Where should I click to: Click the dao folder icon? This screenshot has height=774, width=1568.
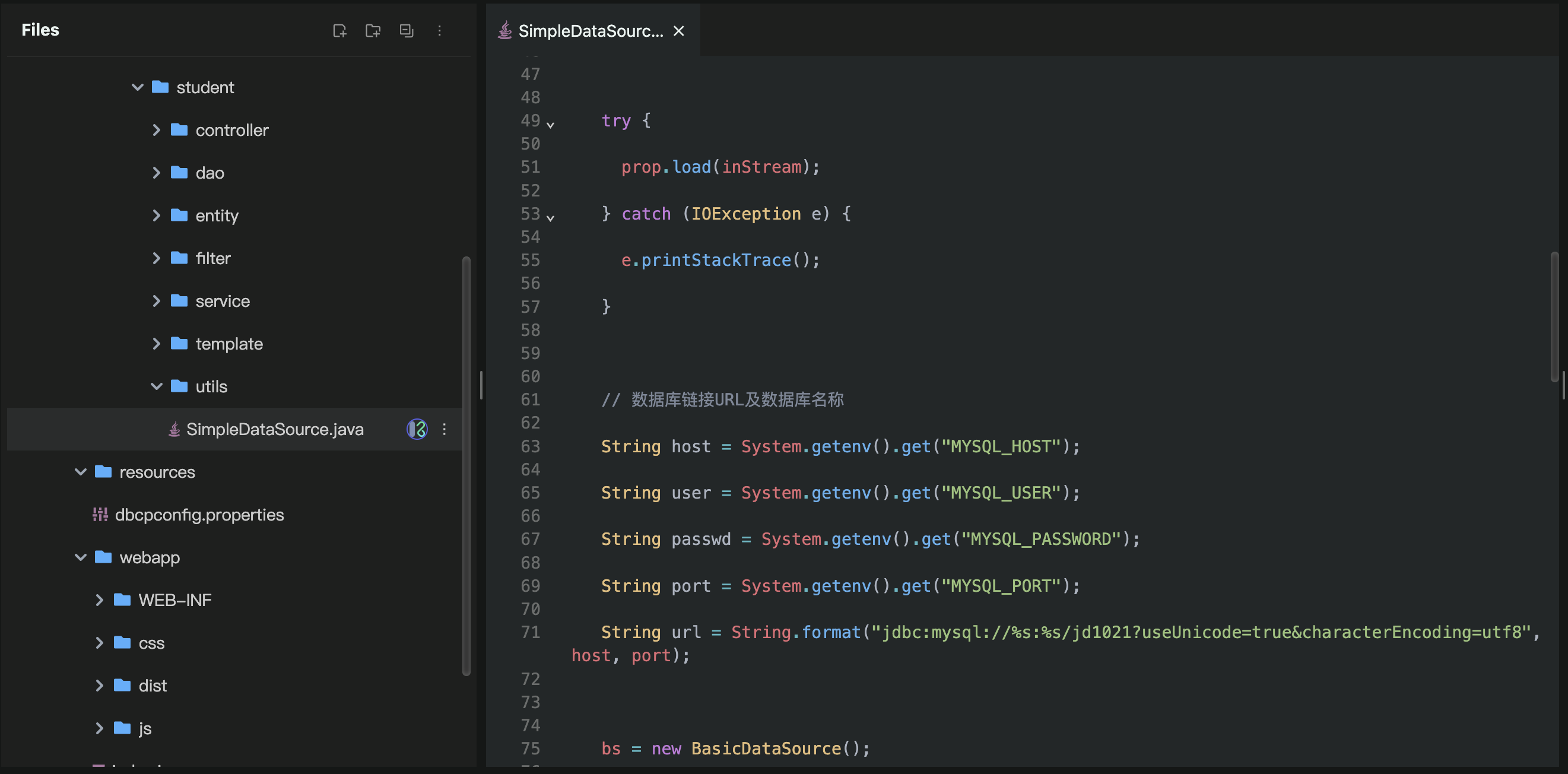(179, 172)
